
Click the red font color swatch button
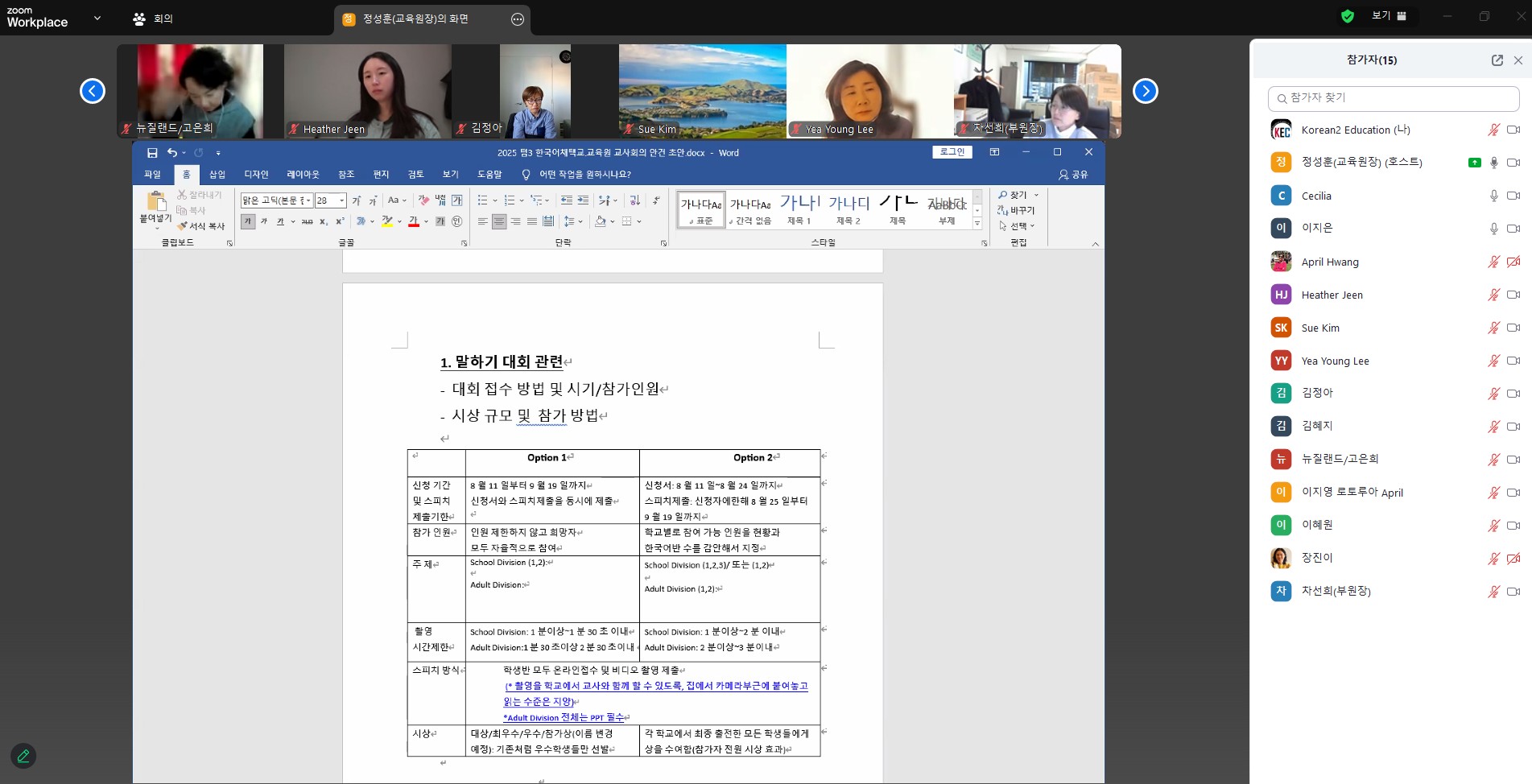[414, 221]
